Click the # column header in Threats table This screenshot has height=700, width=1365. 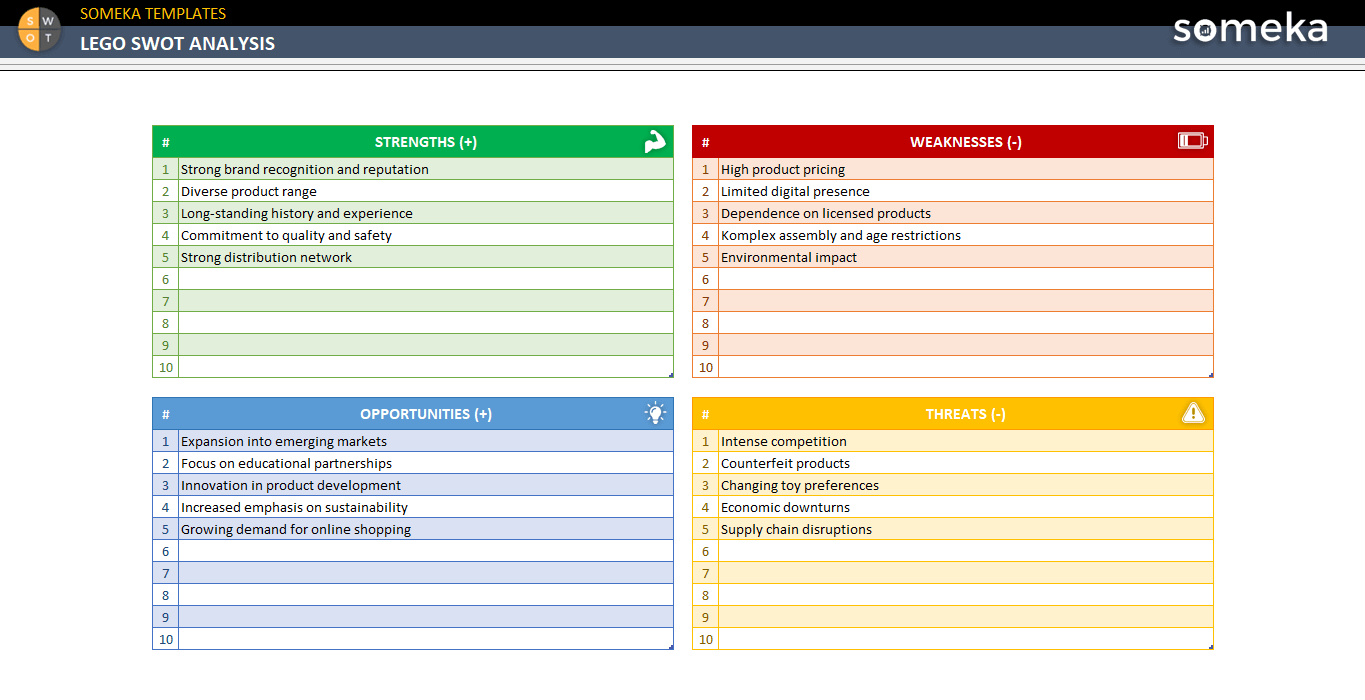tap(706, 414)
